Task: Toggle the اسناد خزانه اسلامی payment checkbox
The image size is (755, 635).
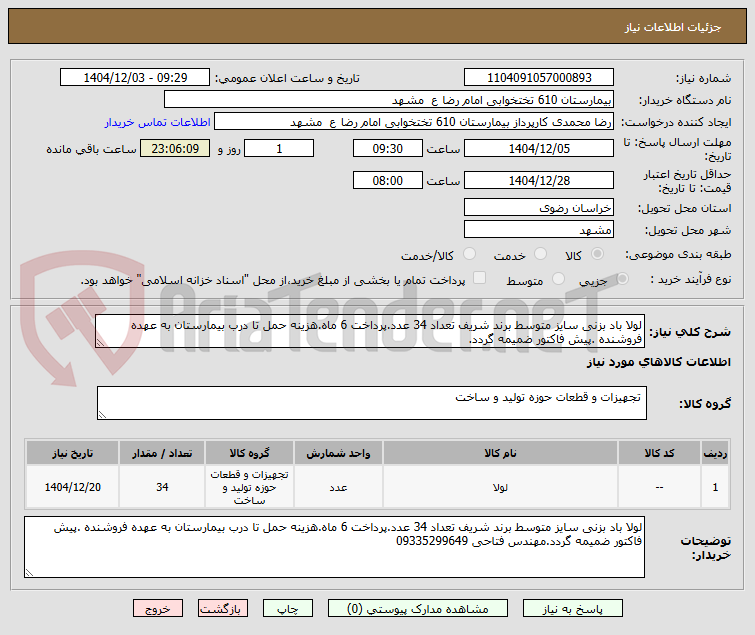Action: [x=480, y=278]
